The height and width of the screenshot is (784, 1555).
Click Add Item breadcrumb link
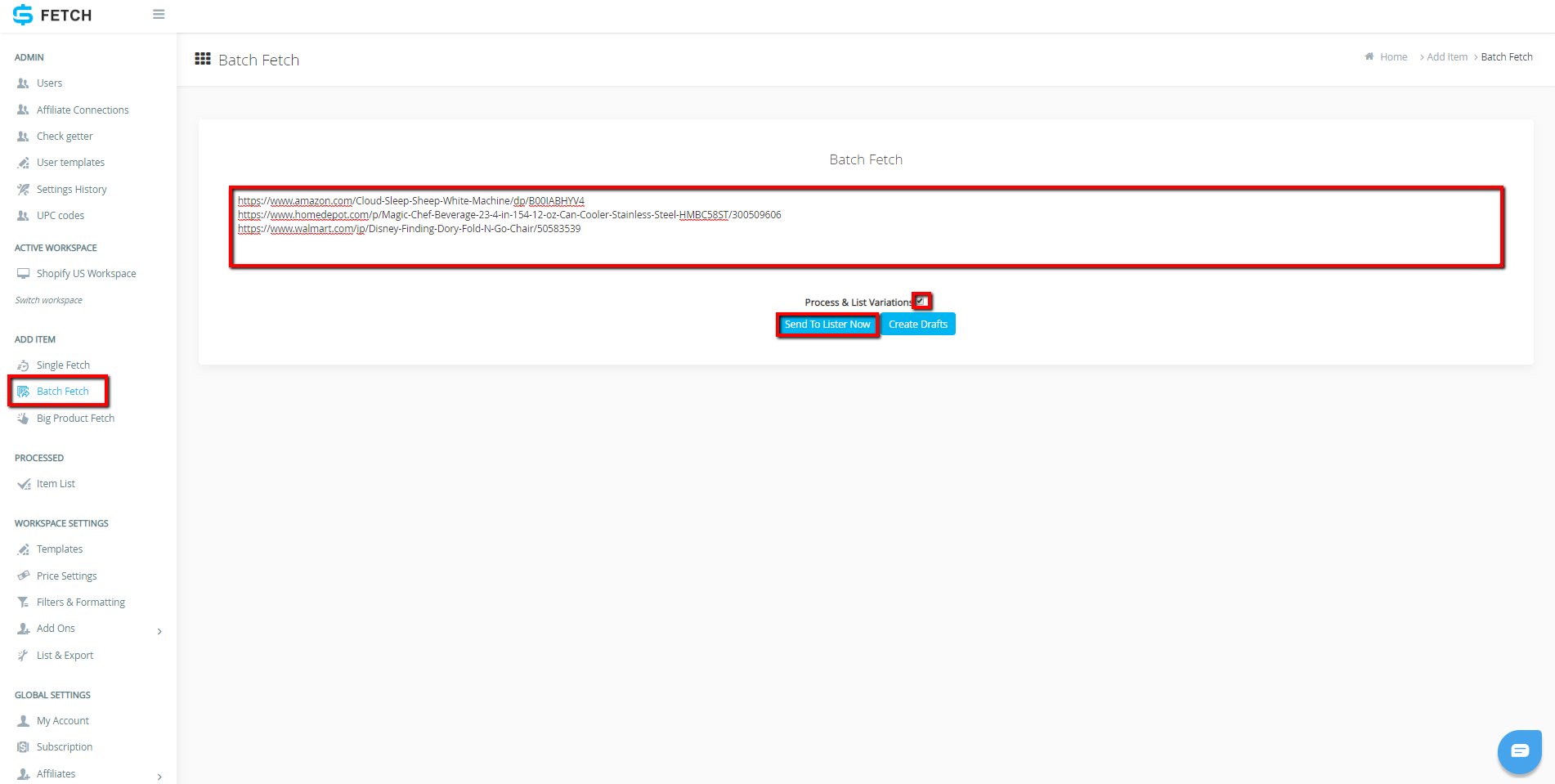coord(1447,57)
